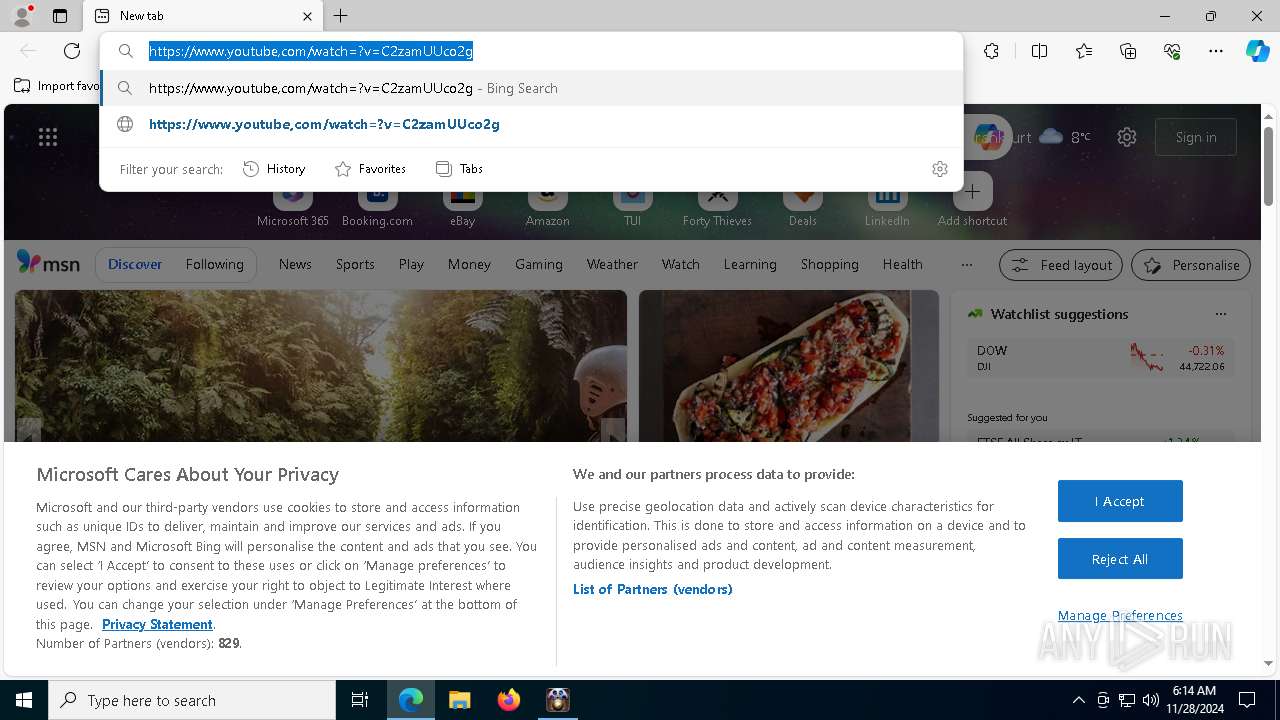Launch Firefox from the taskbar
This screenshot has height=720, width=1280.
[x=508, y=700]
